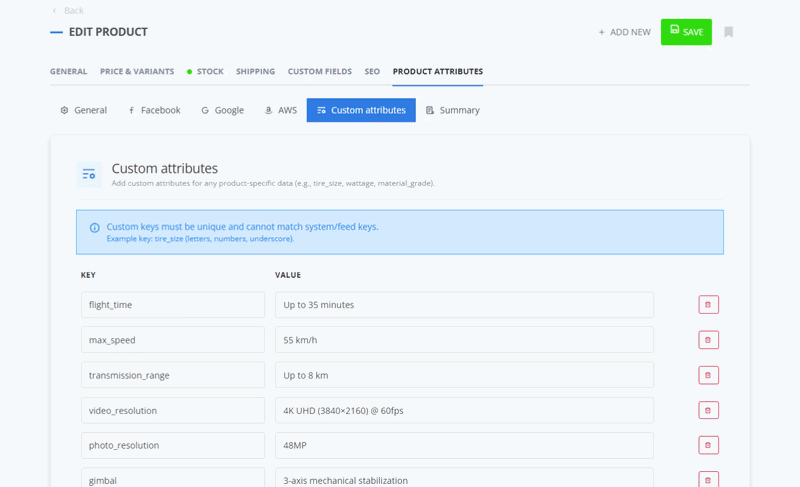Switch to the General attributes sub-tab
Viewport: 800px width, 487px height.
(84, 110)
